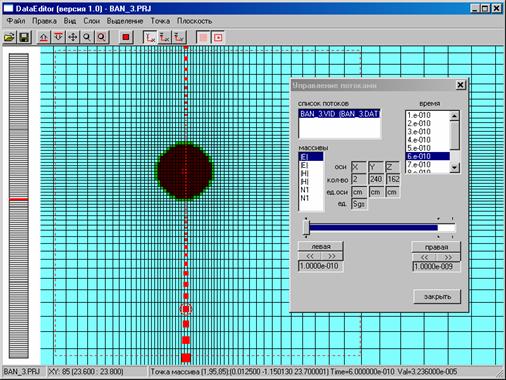Screen dimensions: 506x380
Task: Open the Файл menu
Action: tap(16, 21)
